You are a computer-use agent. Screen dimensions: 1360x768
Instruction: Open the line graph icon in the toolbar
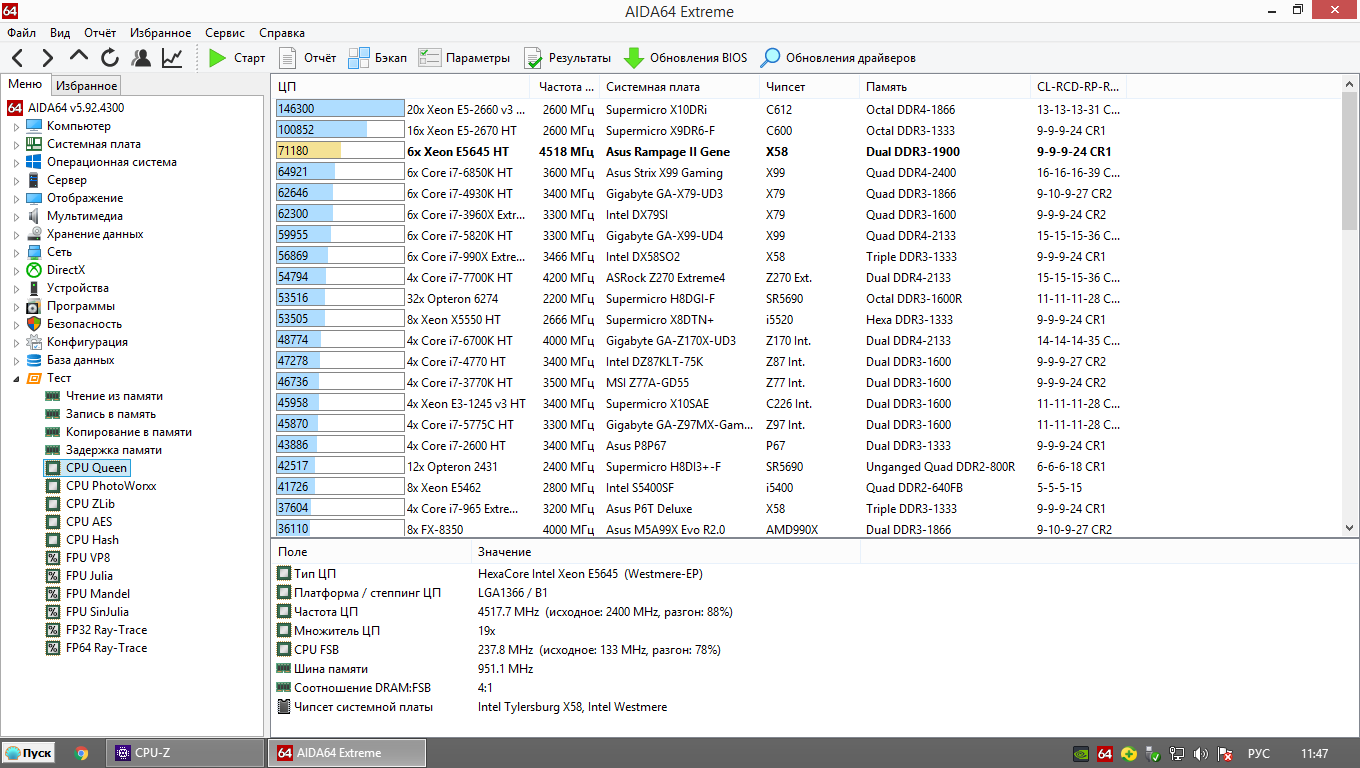tap(172, 58)
